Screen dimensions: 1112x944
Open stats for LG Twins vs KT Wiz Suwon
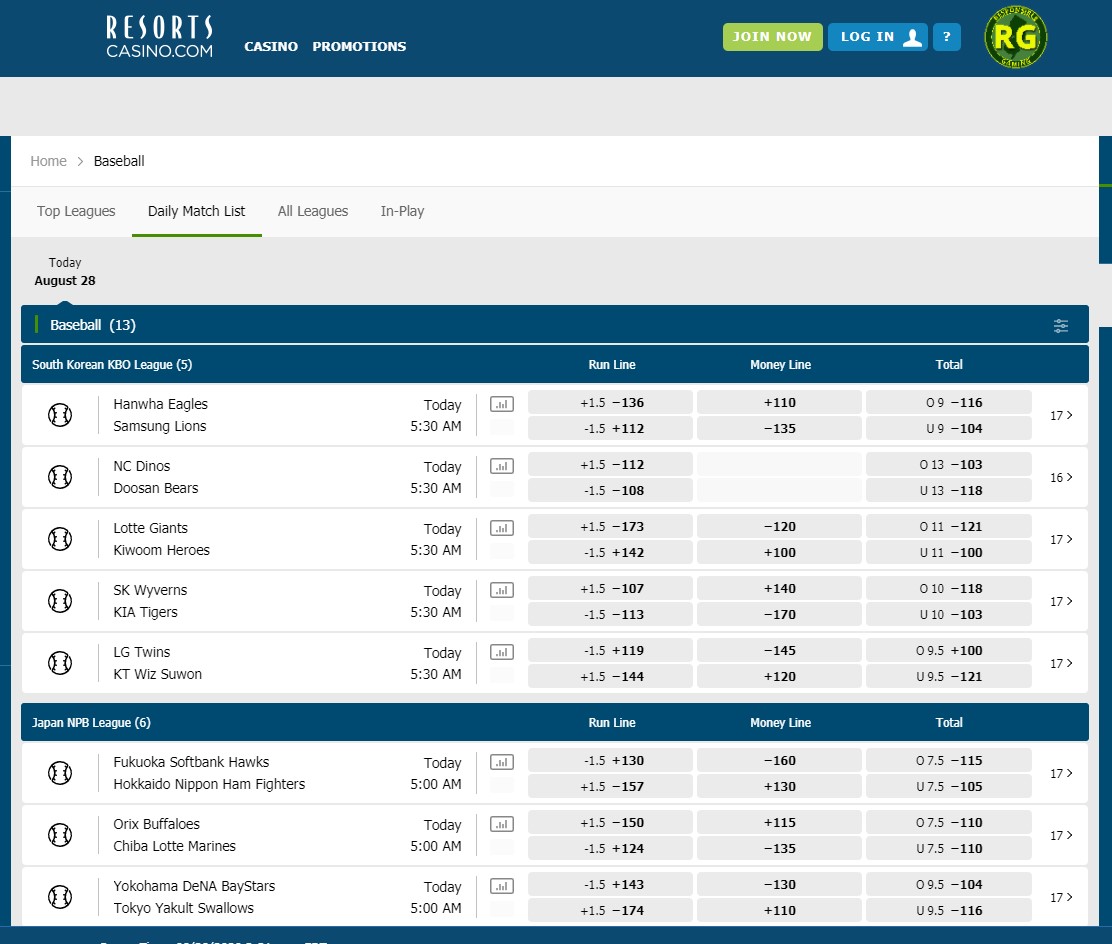pyautogui.click(x=502, y=652)
